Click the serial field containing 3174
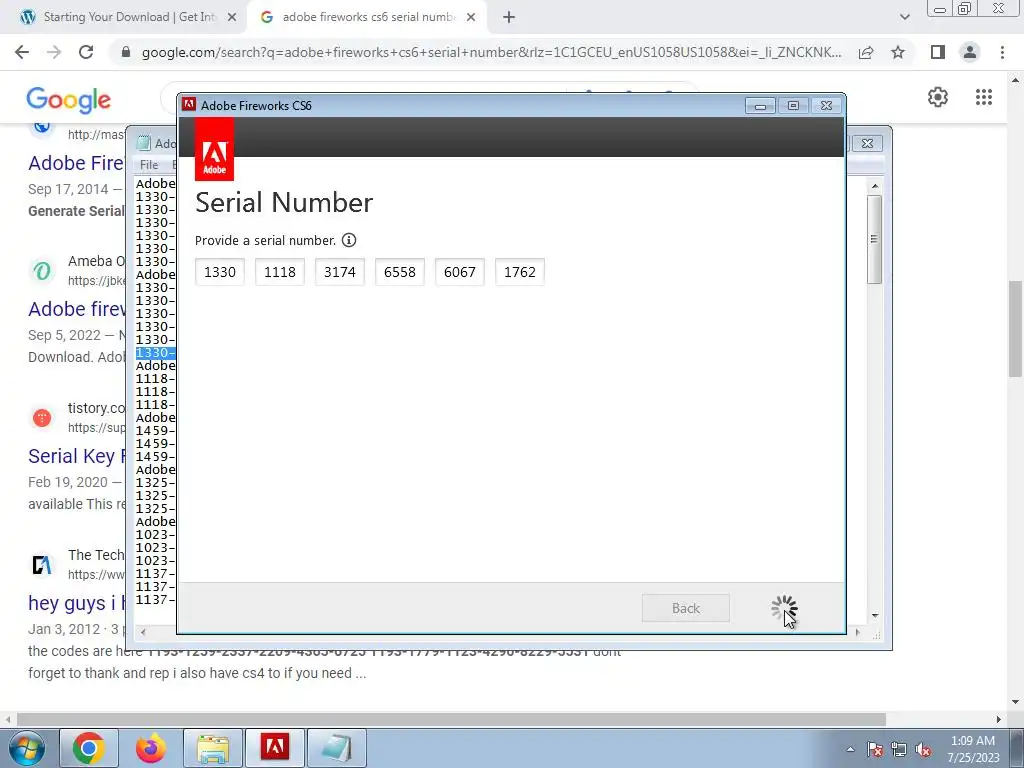The image size is (1024, 768). tap(340, 272)
